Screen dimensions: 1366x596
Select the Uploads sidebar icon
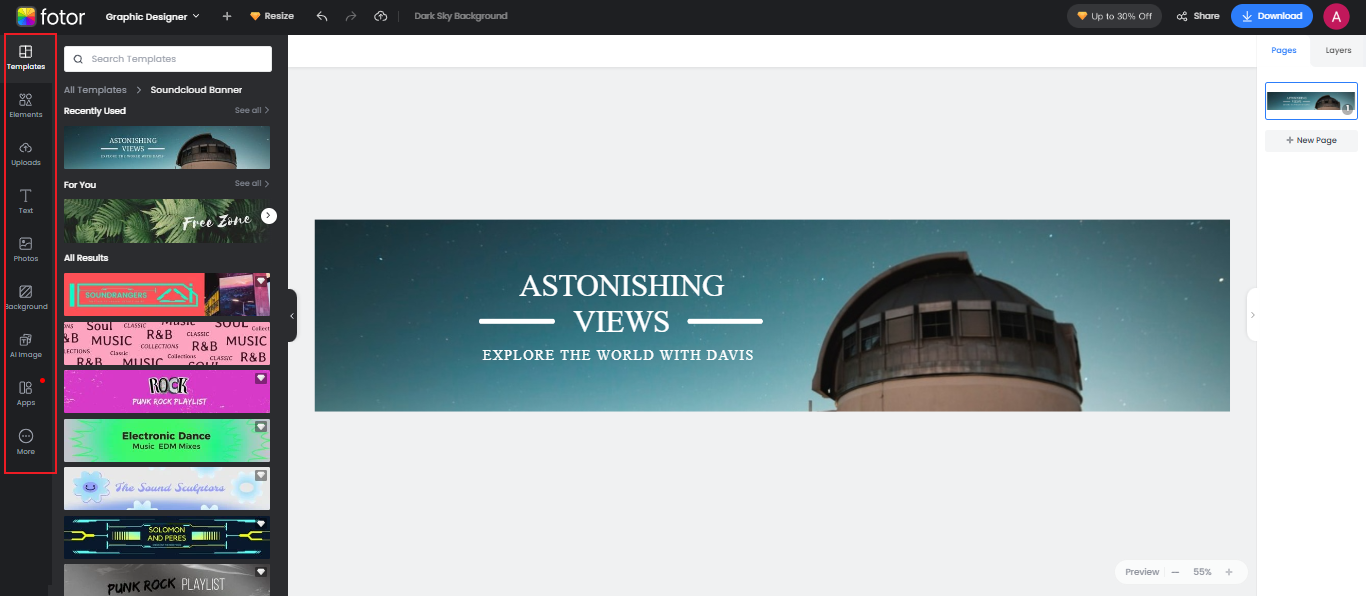coord(26,152)
